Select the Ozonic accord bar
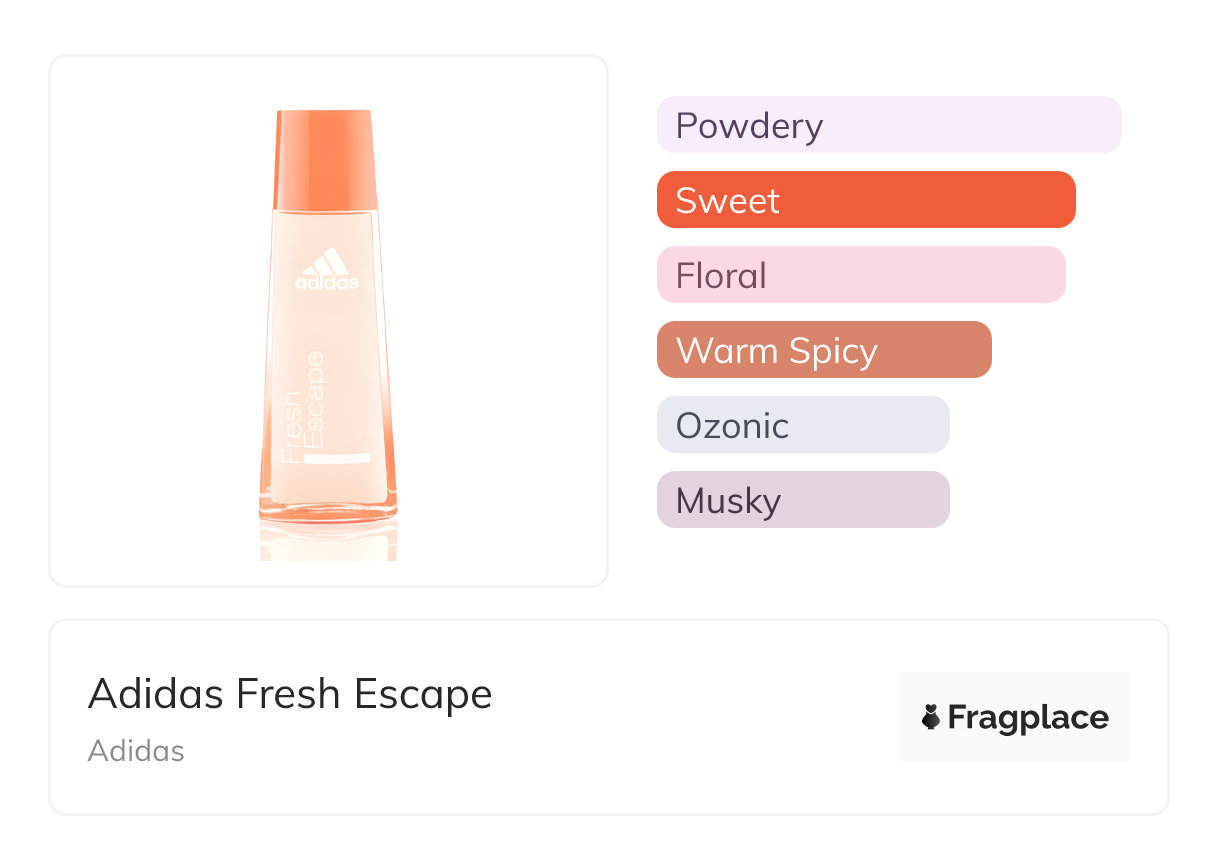 tap(802, 425)
